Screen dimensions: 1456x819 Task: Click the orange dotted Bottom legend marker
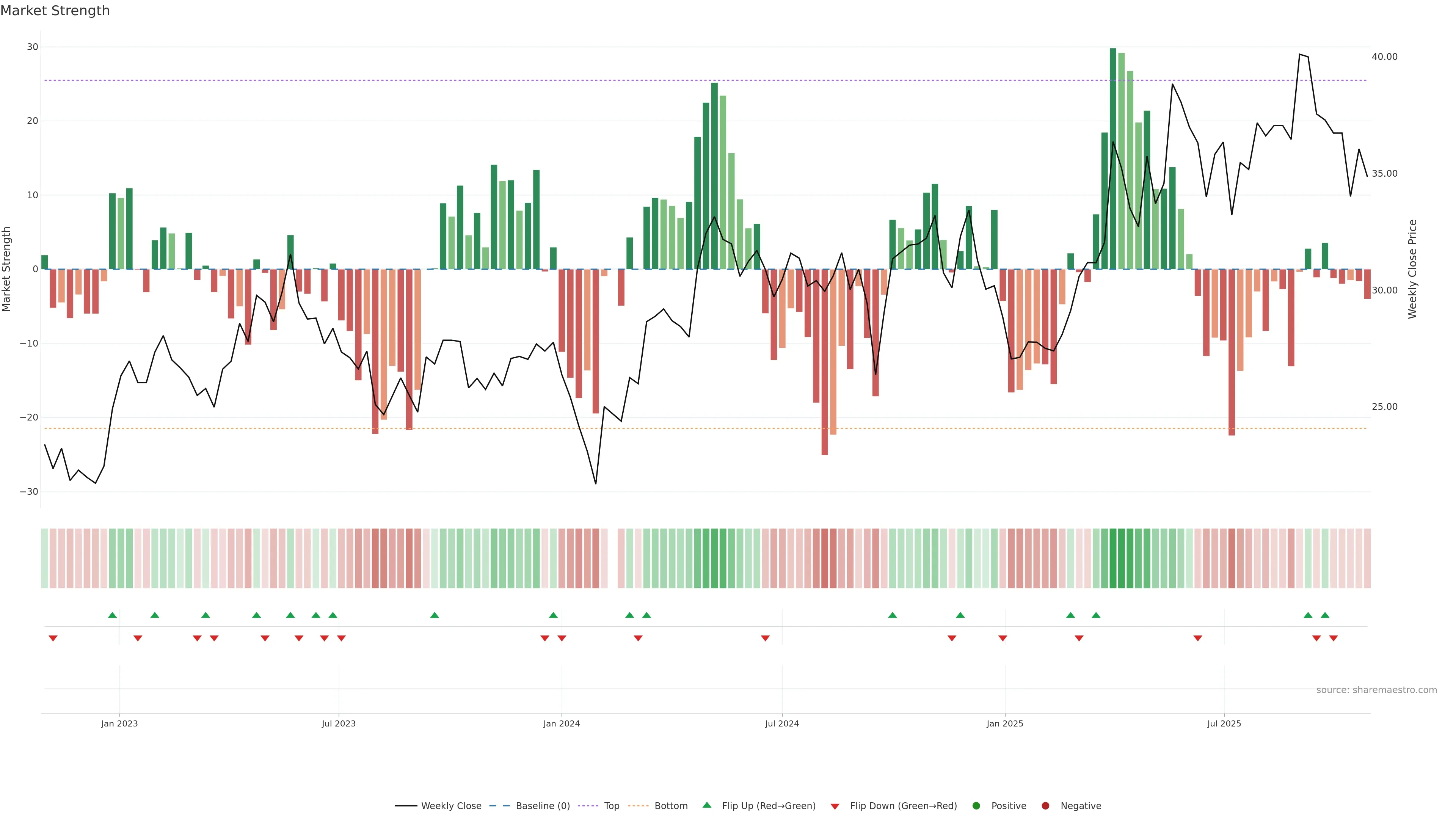[638, 805]
